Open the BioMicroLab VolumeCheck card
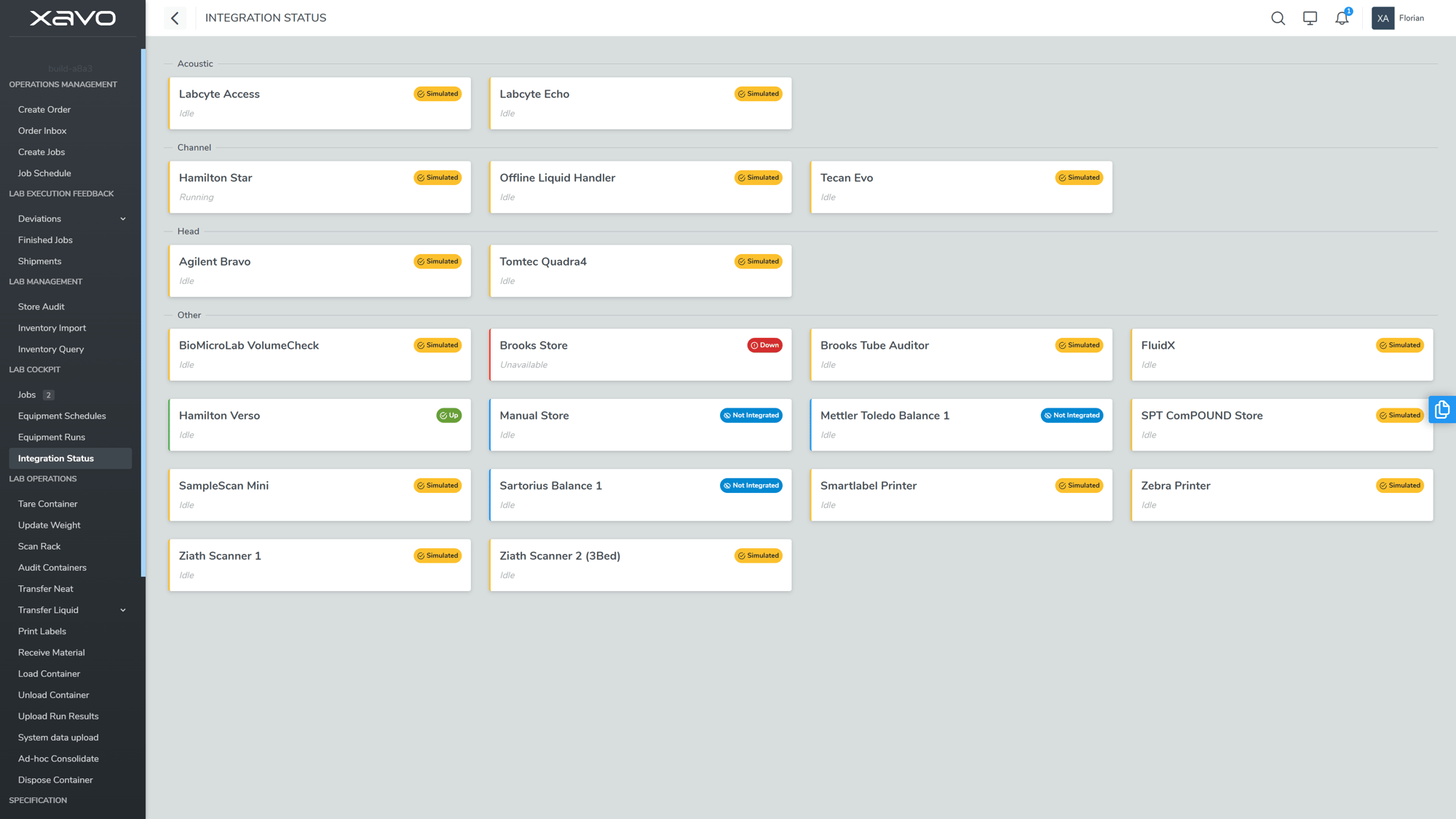This screenshot has width=1456, height=819. click(x=320, y=355)
